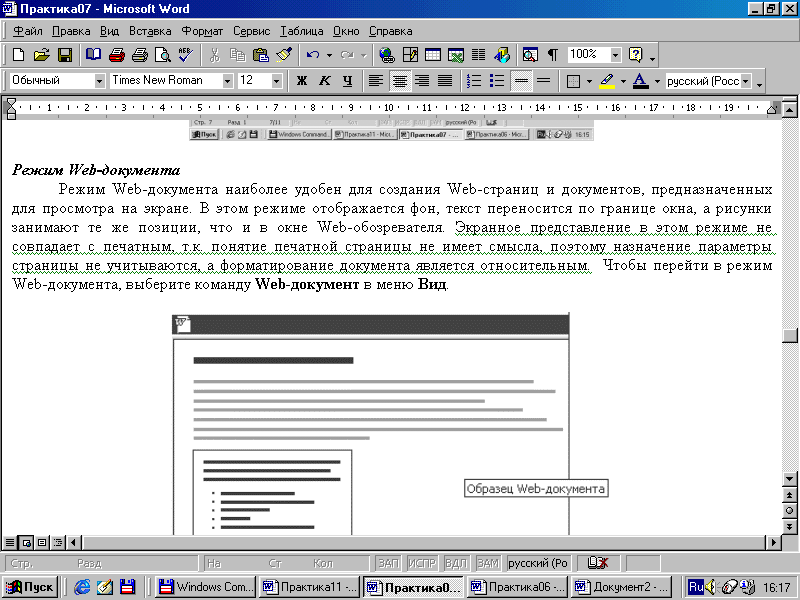Toggle underline formatting (Ч)
800x600 pixels.
[x=347, y=81]
